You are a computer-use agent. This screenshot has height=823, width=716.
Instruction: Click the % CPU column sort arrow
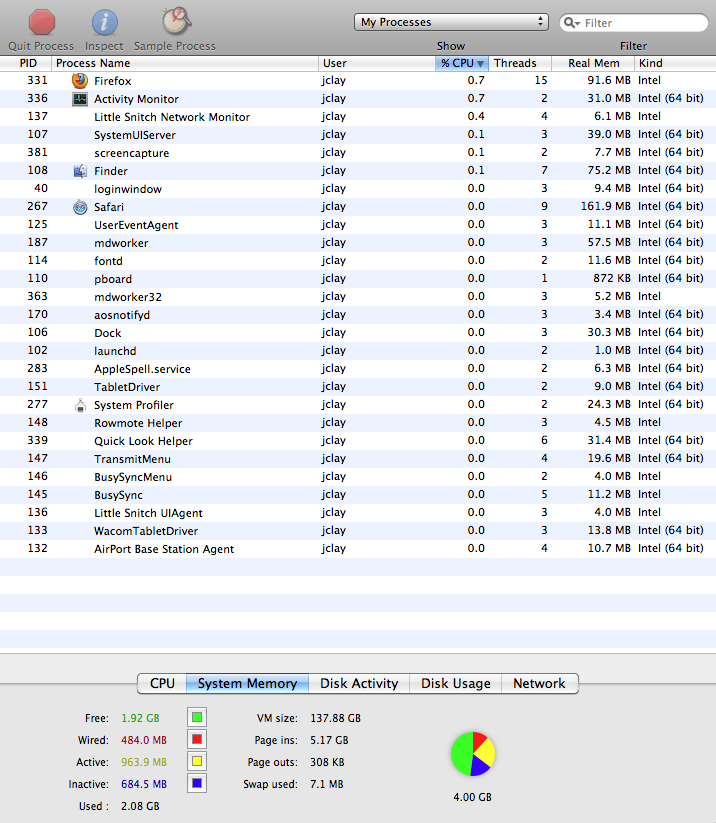click(x=480, y=64)
